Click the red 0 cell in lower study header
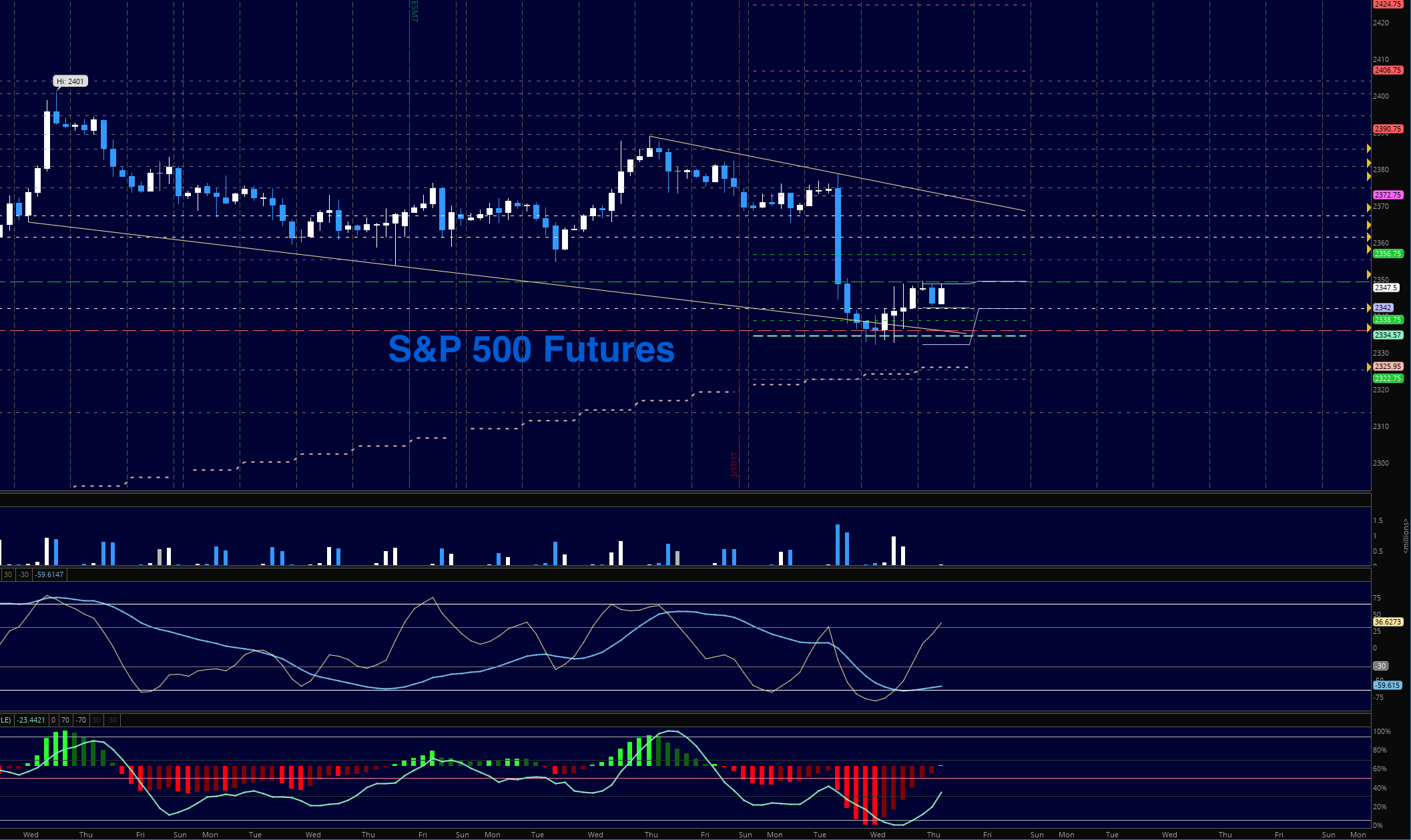 (53, 720)
